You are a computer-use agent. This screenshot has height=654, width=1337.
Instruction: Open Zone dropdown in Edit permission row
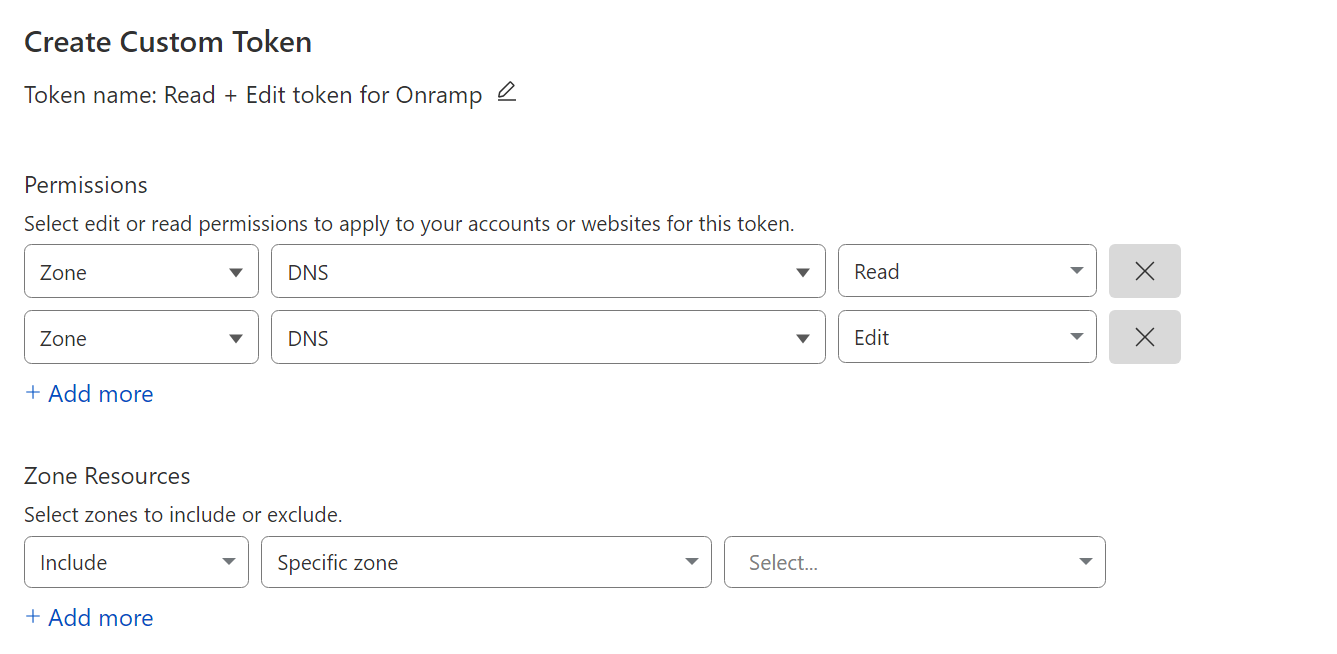[x=141, y=337]
